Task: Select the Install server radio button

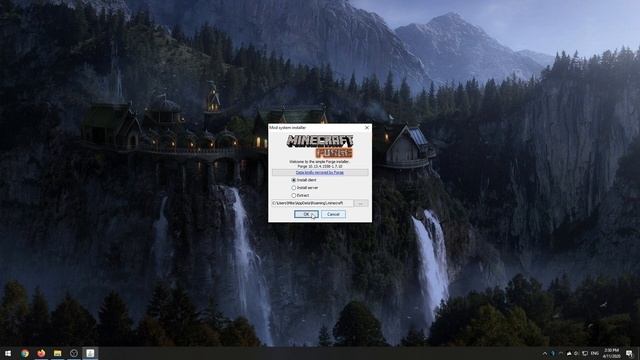Action: (293, 188)
